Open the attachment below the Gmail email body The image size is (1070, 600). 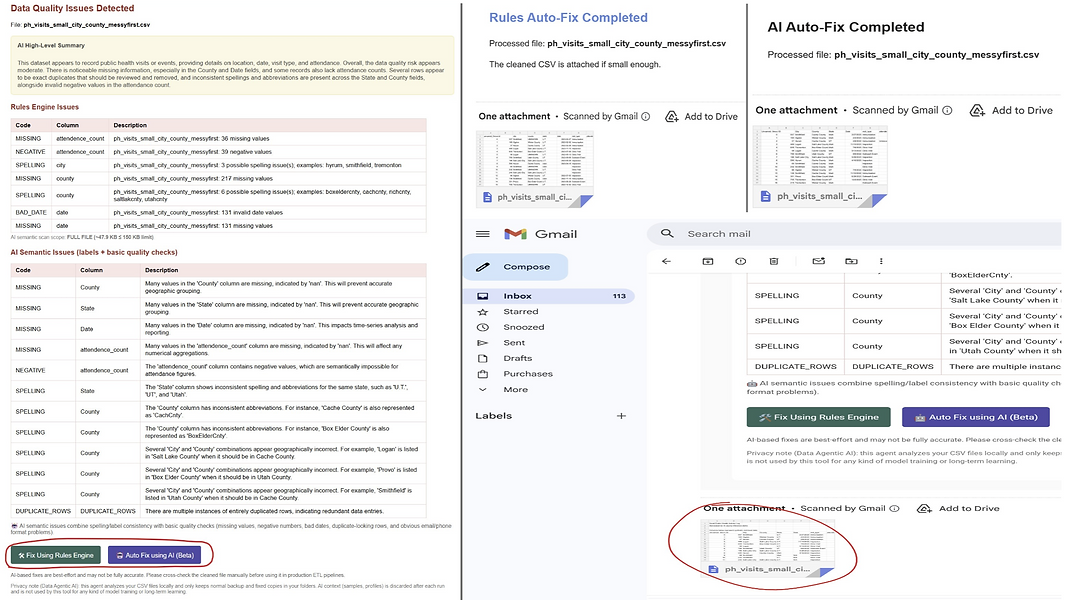768,549
